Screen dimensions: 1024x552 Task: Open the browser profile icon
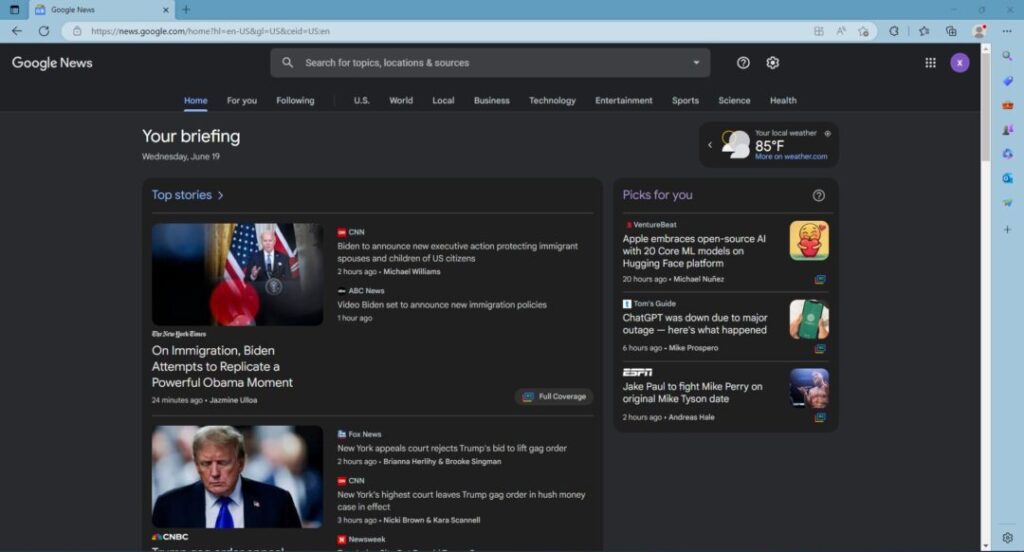coord(979,31)
